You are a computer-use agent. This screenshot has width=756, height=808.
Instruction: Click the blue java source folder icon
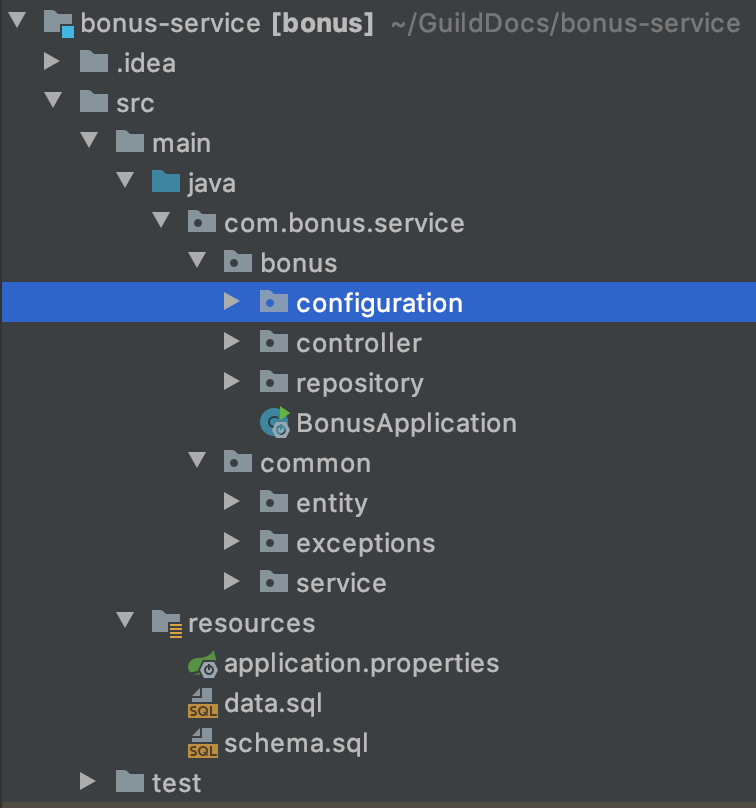(166, 183)
